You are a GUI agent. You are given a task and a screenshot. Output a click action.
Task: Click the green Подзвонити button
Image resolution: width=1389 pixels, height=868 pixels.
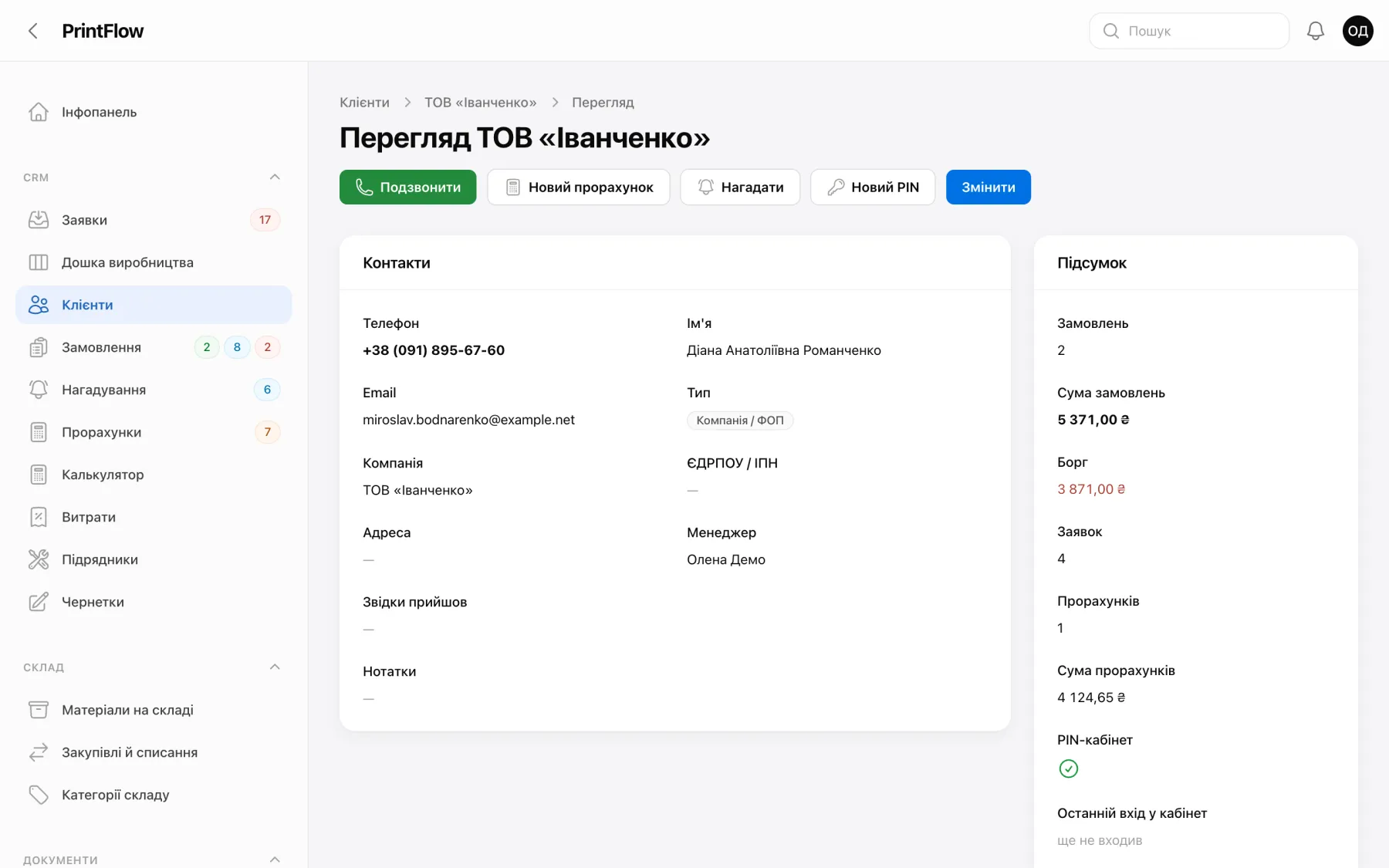click(407, 187)
